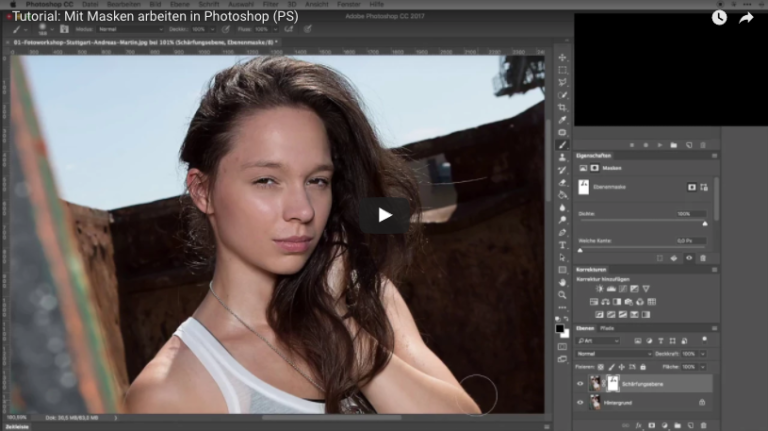Select the Crop tool

tap(562, 107)
